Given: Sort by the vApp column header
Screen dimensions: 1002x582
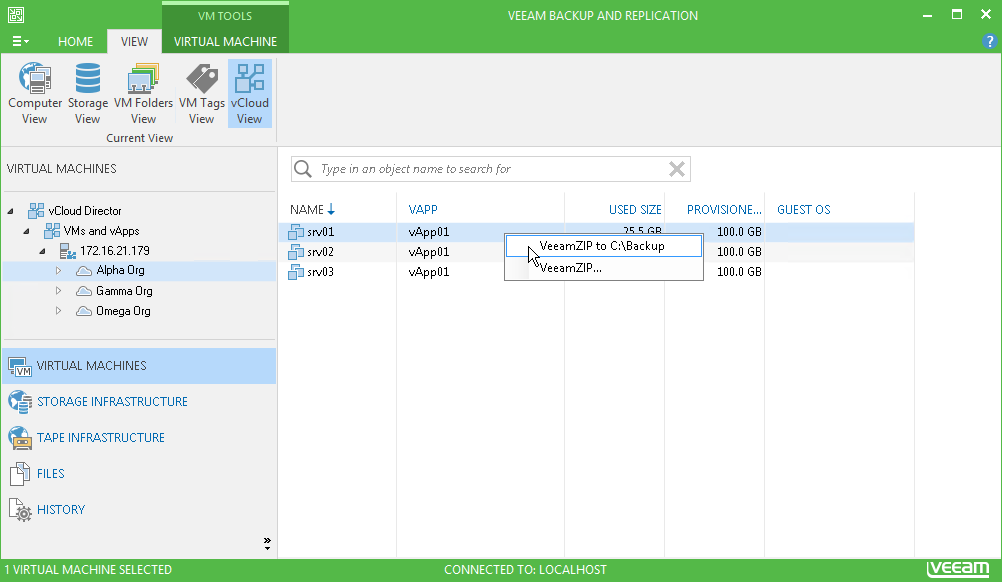Looking at the screenshot, I should pyautogui.click(x=423, y=210).
